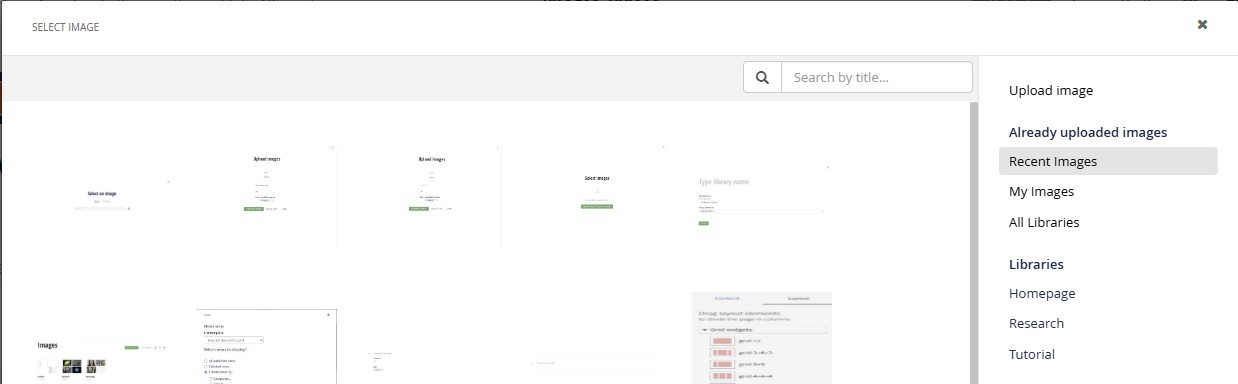Select the 'Type library name' thumbnail

coord(762,196)
